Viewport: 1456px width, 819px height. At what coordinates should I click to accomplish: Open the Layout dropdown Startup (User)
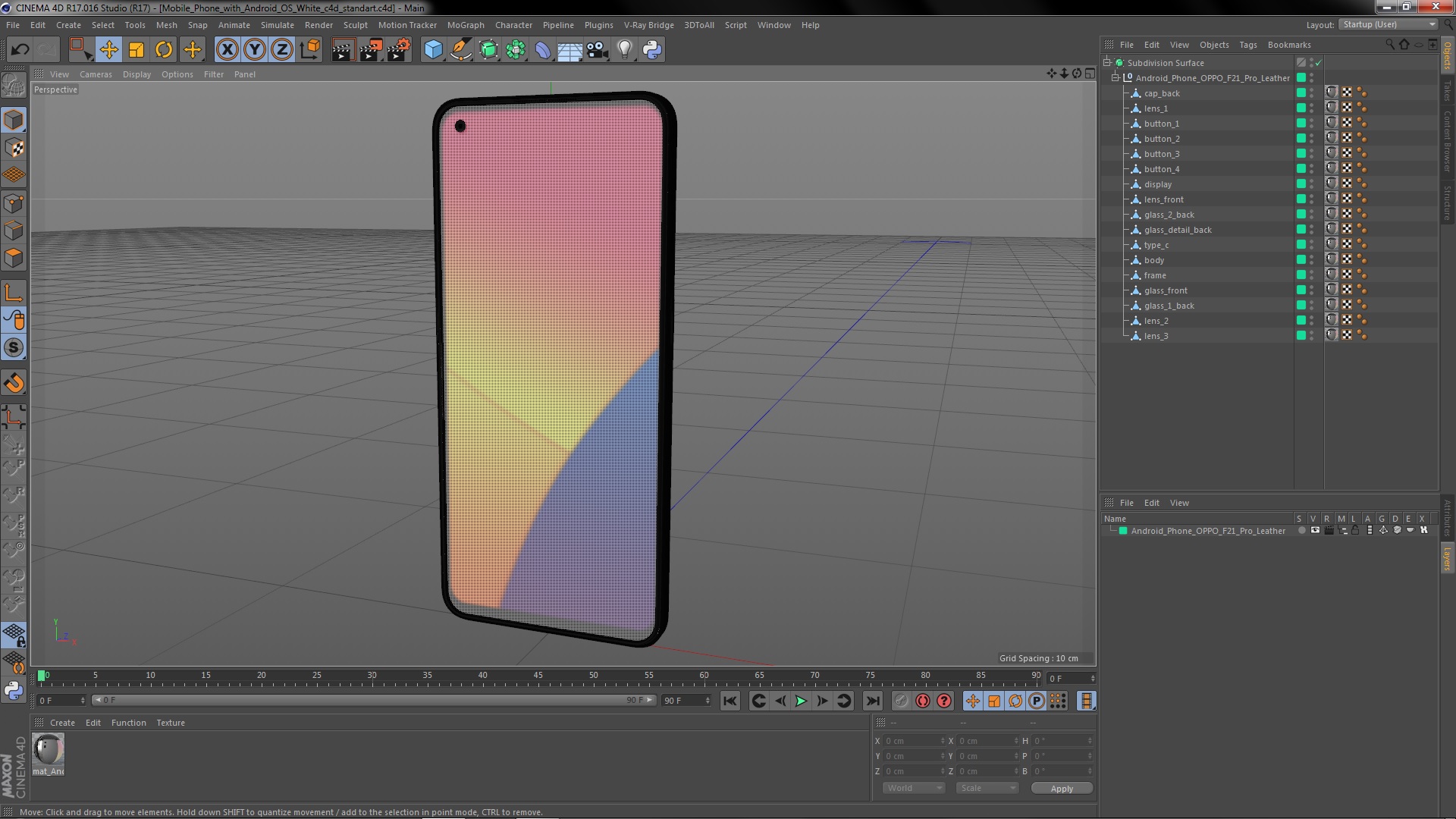click(1389, 24)
